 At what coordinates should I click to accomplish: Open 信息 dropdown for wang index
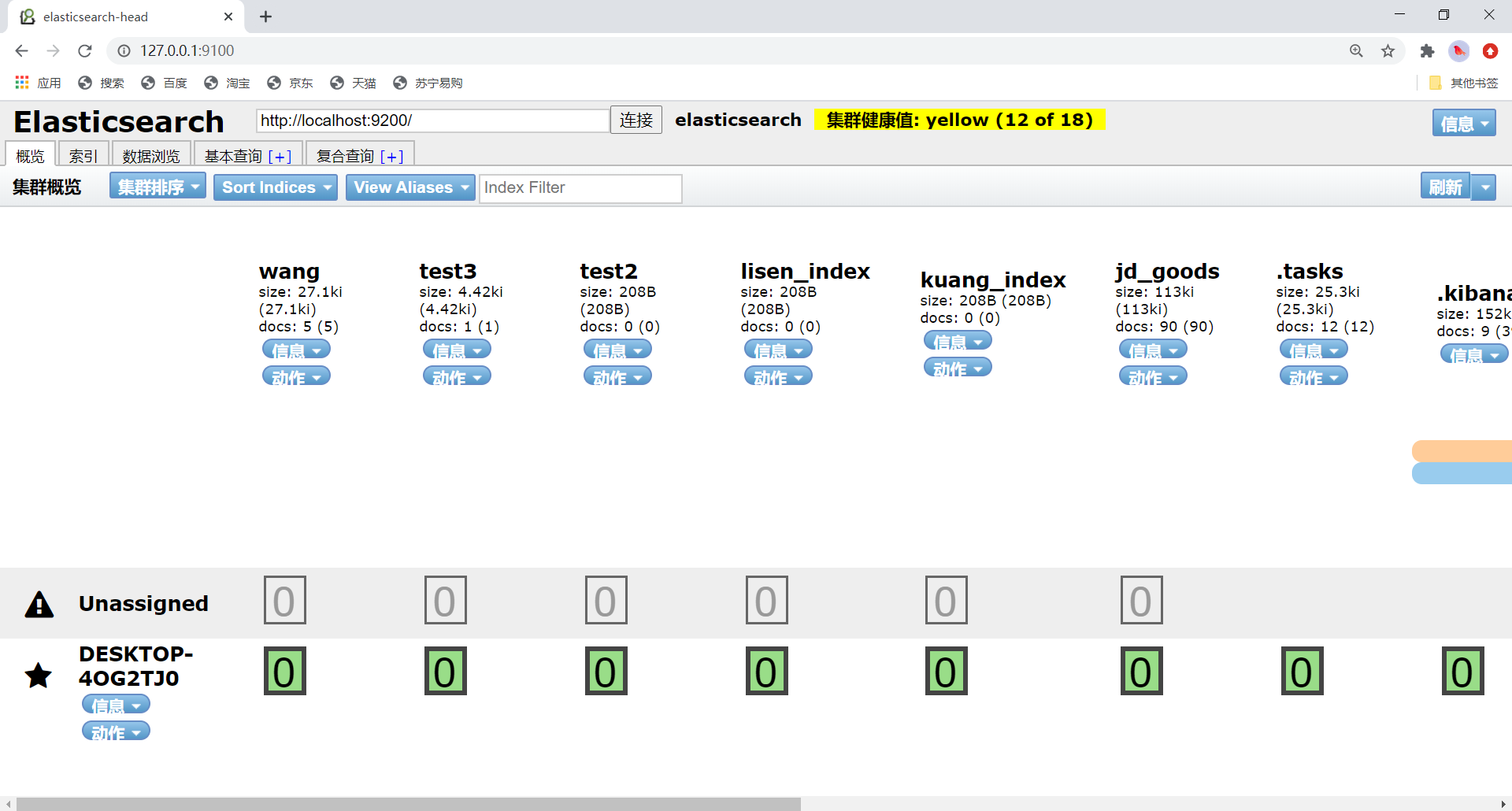[x=296, y=350]
